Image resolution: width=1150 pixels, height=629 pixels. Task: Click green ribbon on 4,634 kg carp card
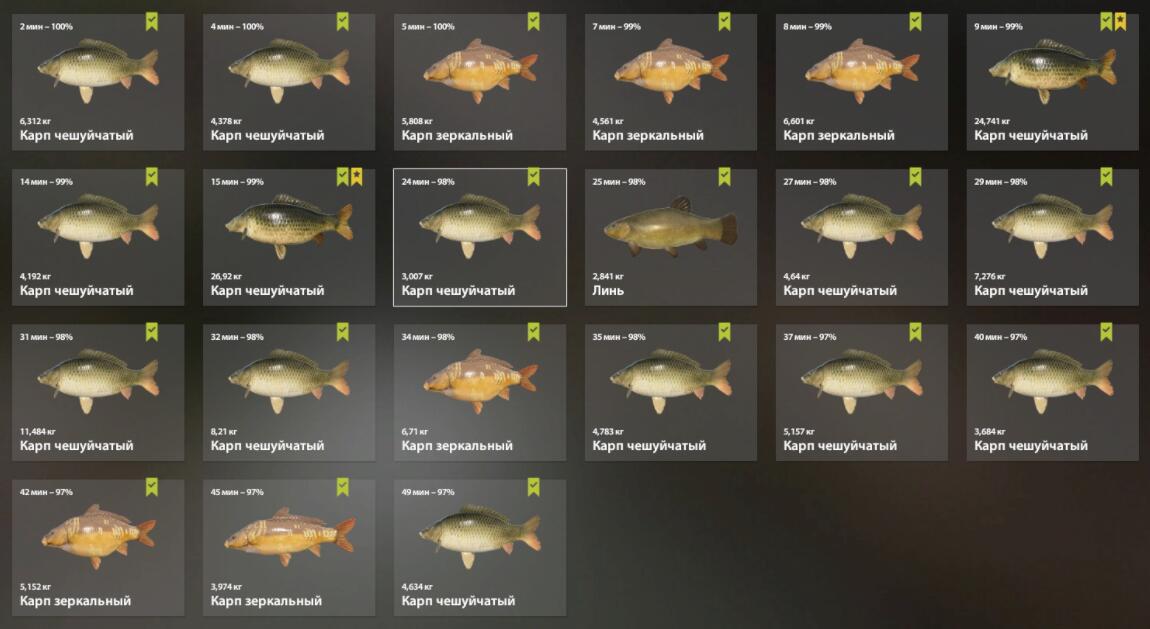[534, 487]
